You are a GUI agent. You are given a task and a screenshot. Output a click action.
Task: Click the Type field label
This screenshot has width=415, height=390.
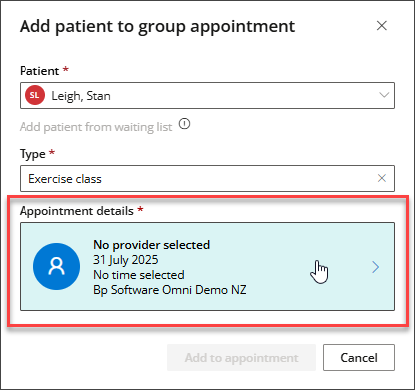(33, 154)
